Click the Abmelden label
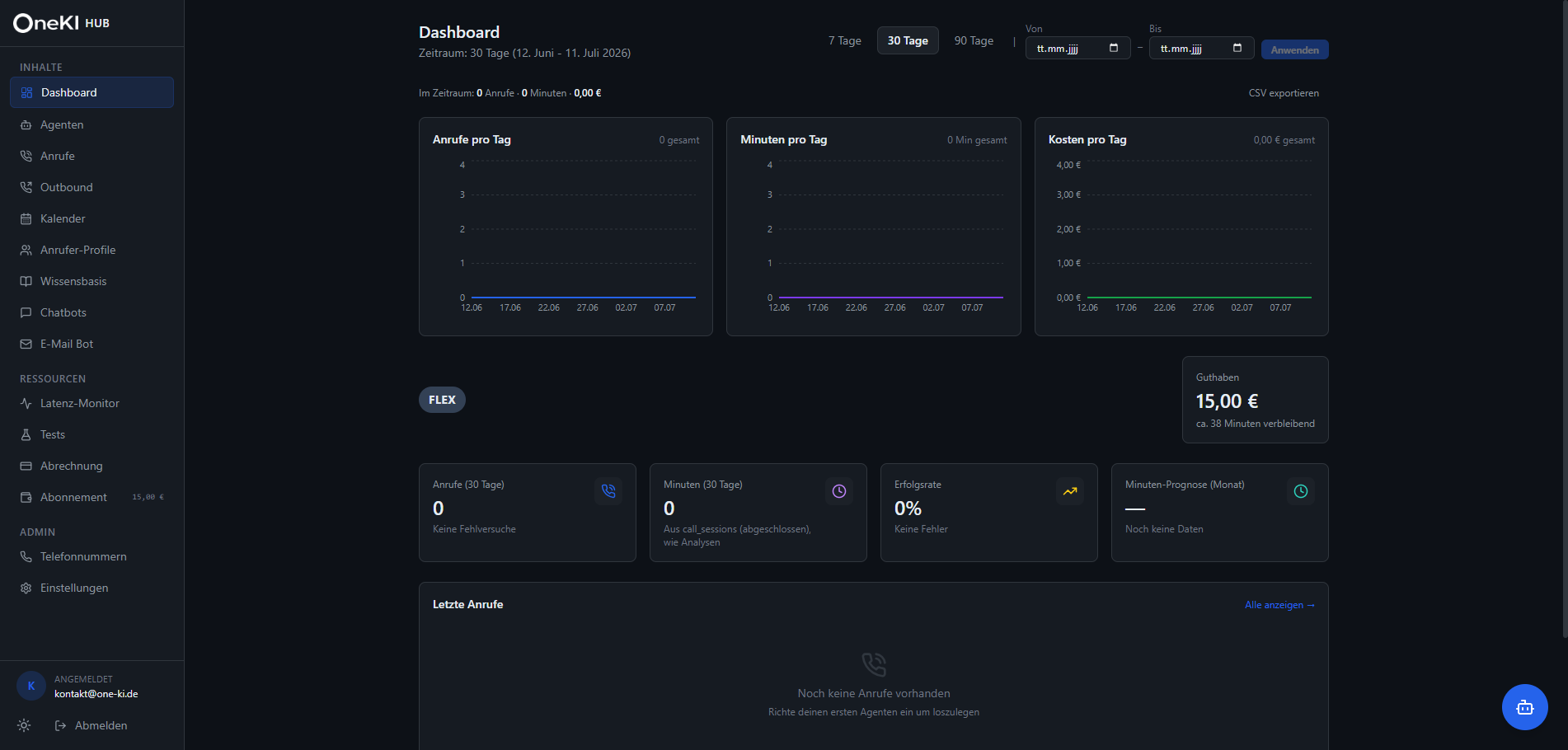The height and width of the screenshot is (750, 1568). point(101,725)
